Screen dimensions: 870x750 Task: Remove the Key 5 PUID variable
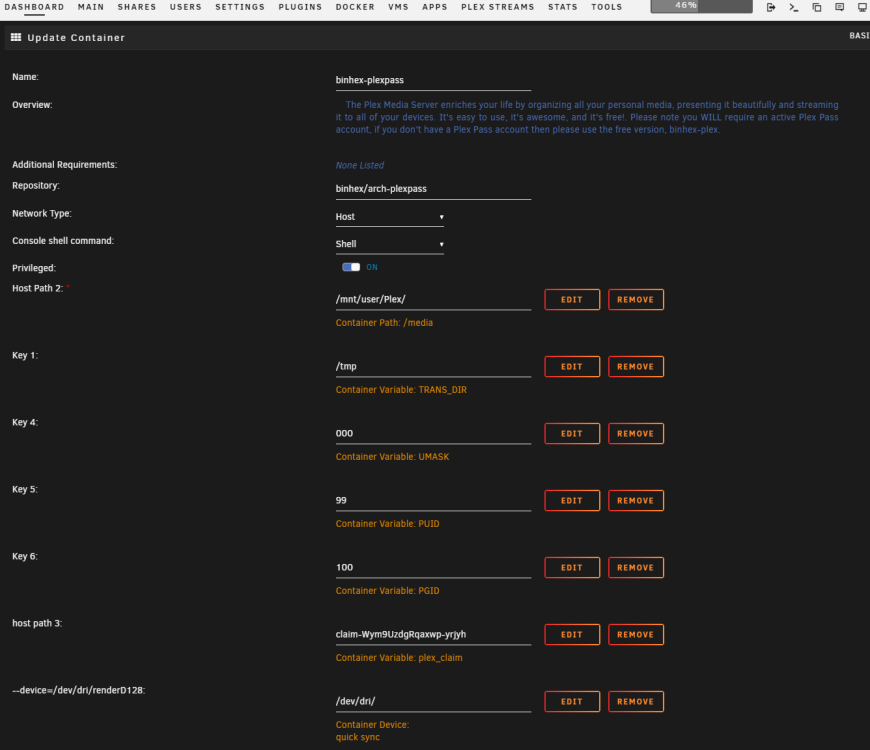tap(636, 500)
